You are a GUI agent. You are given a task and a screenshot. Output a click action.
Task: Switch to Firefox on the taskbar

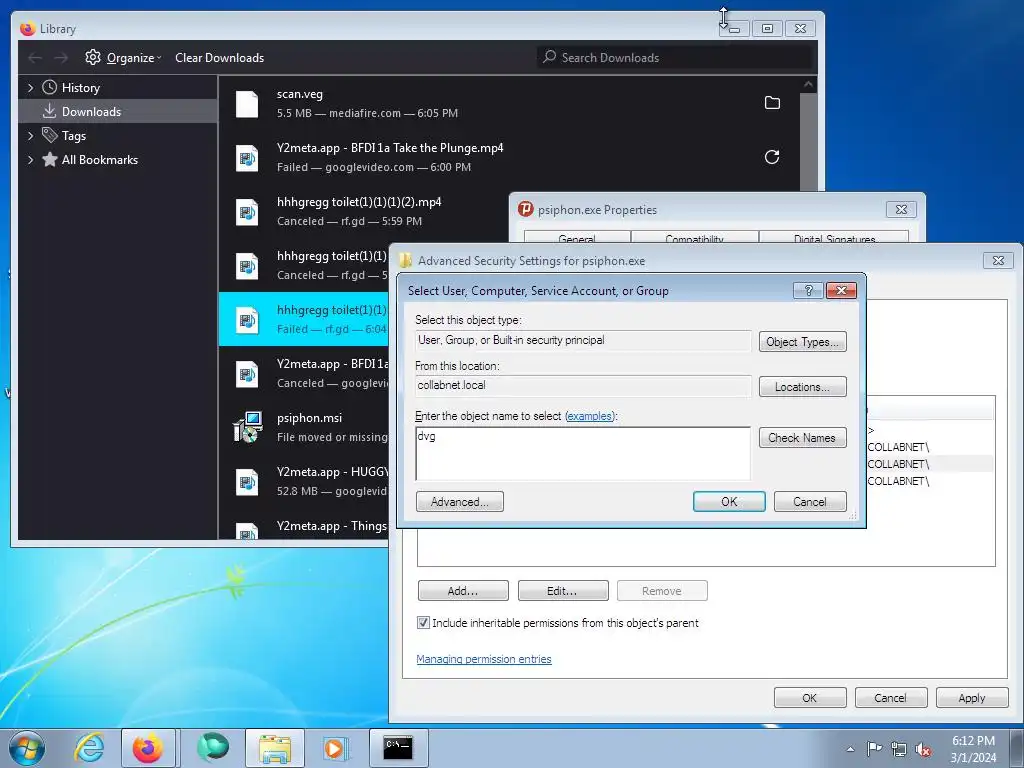pyautogui.click(x=148, y=748)
